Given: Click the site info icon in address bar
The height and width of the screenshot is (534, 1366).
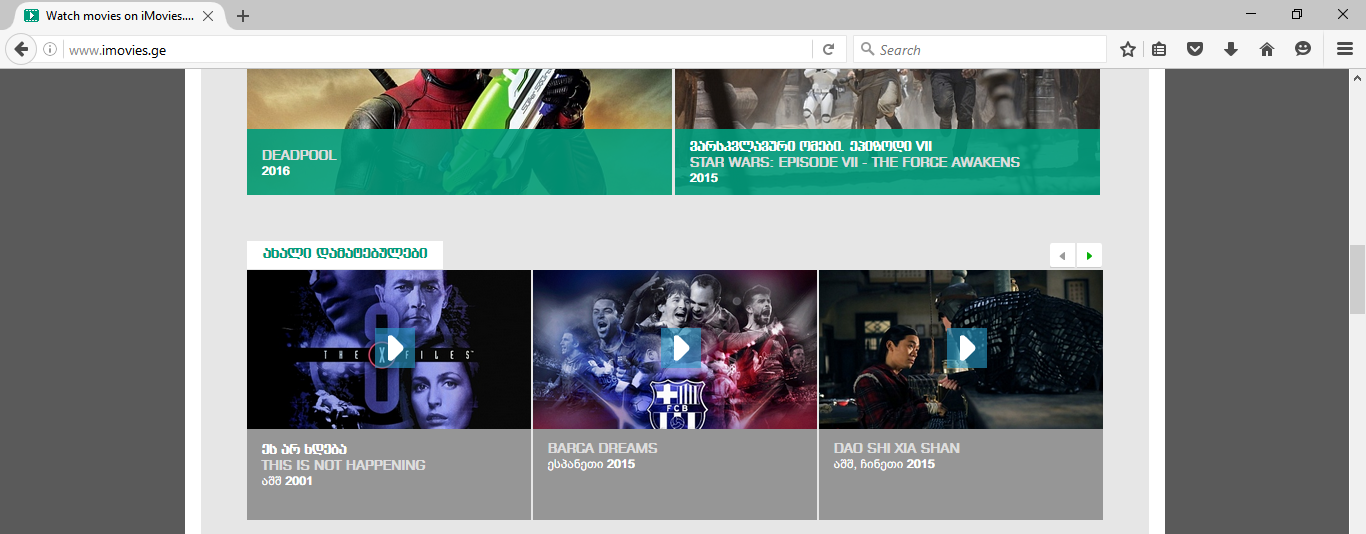Looking at the screenshot, I should 50,49.
